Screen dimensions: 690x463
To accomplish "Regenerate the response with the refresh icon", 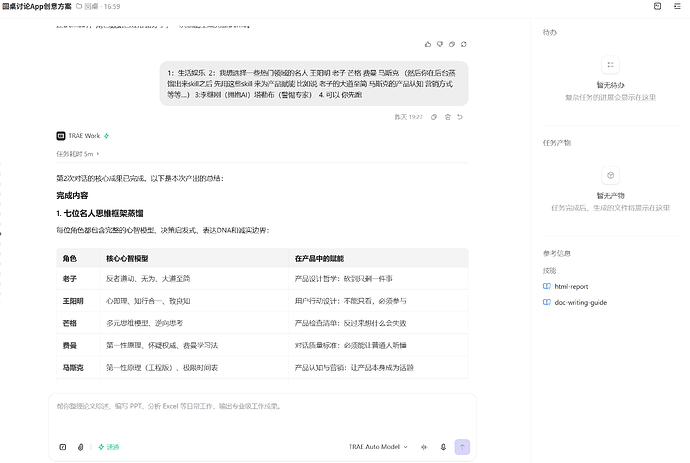I will (463, 44).
